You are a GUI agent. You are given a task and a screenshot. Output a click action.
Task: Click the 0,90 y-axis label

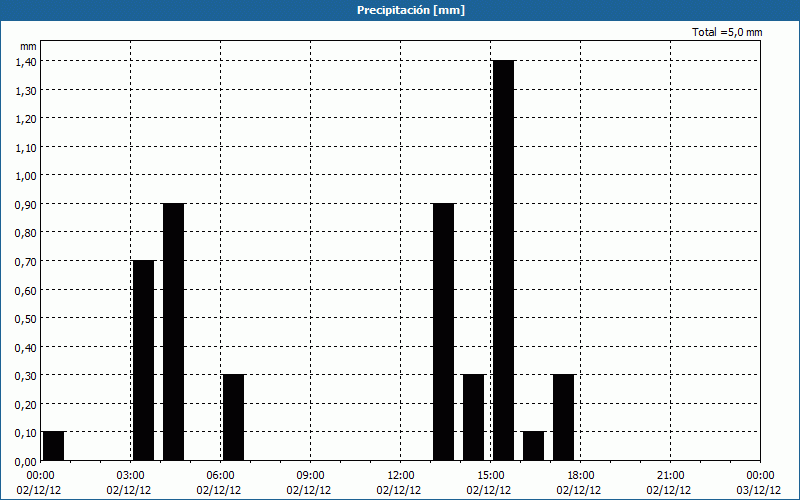(x=26, y=204)
